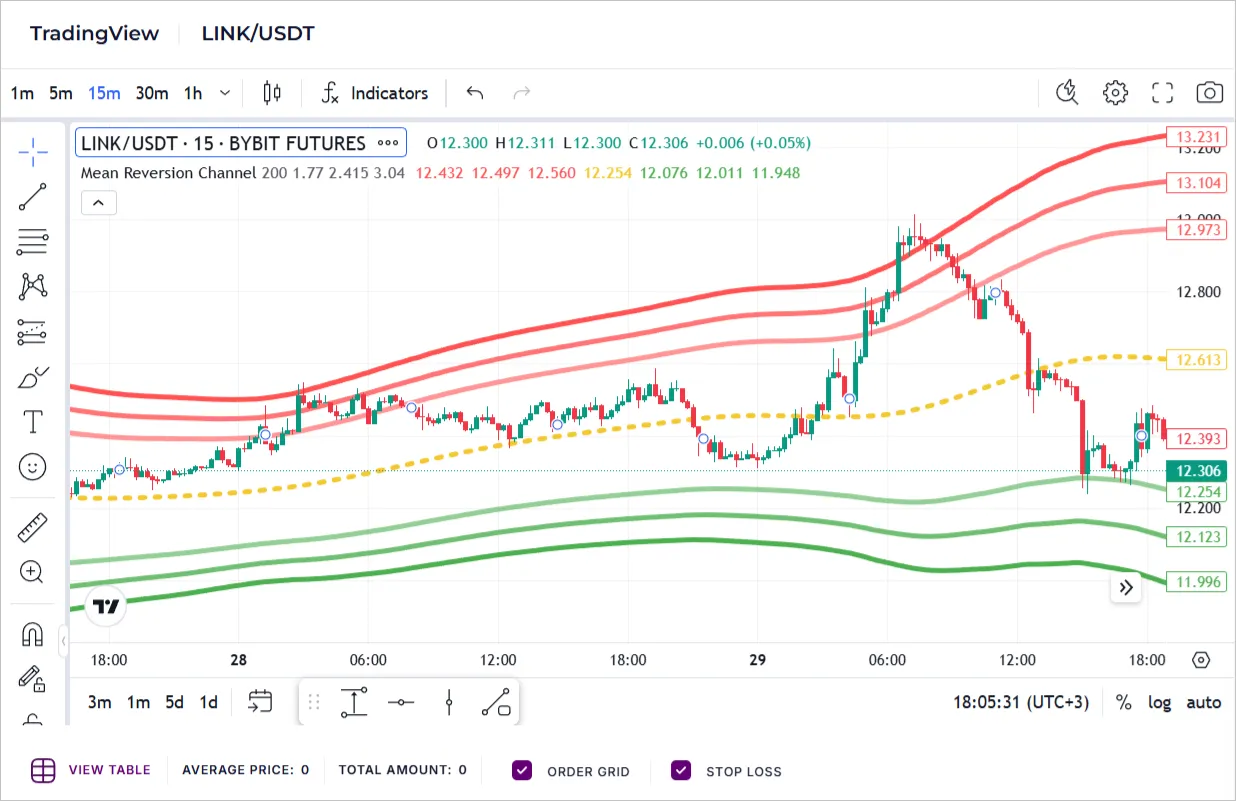
Task: Open candlestick chart type selector
Action: tap(271, 93)
